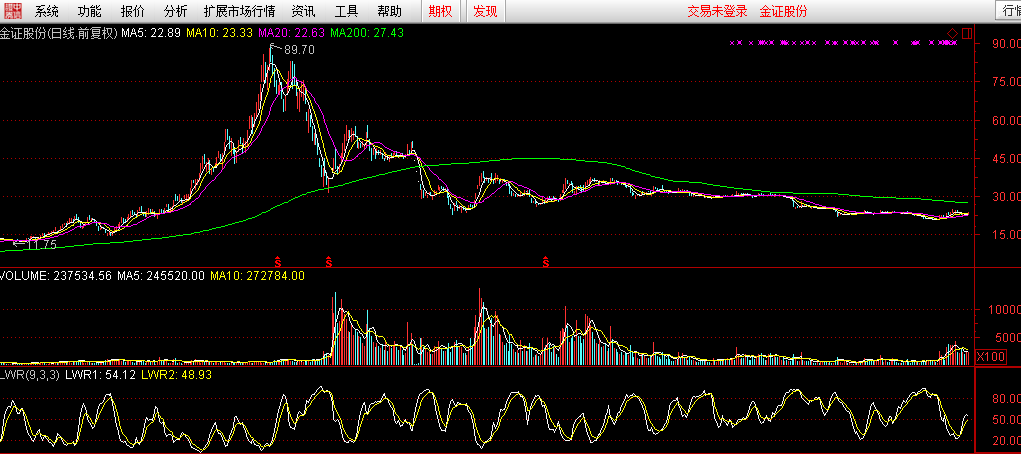Click the leftmost red $ marker below chart
Viewport: 1021px width, 454px height.
[x=278, y=260]
